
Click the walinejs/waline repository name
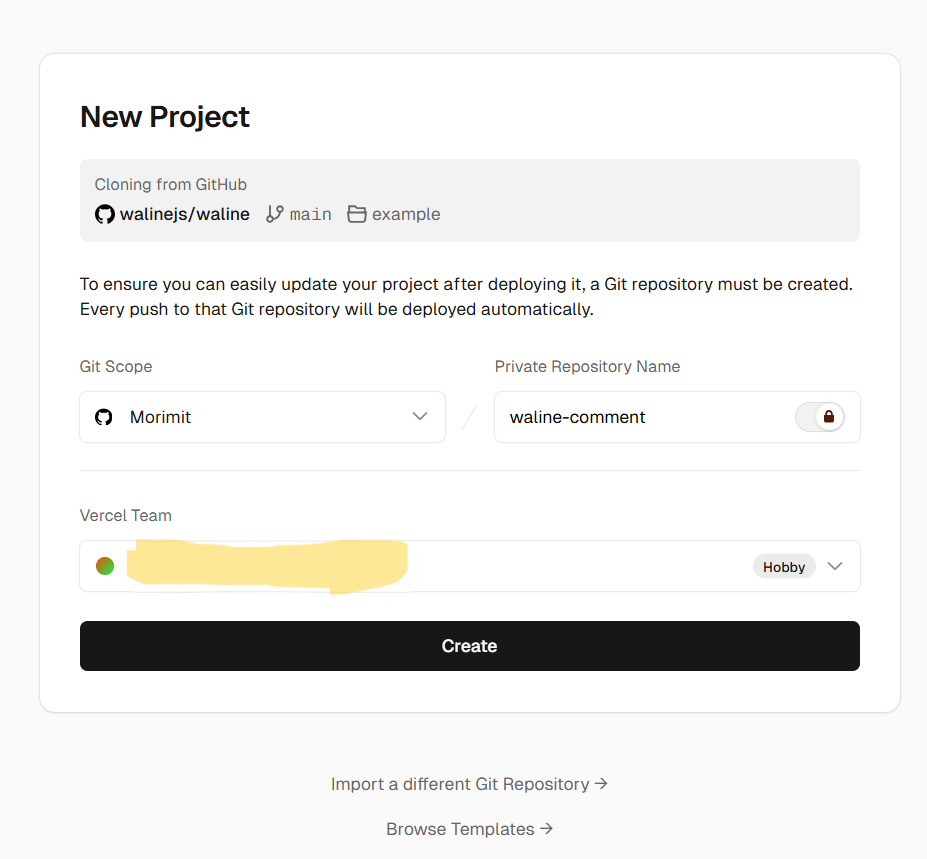[x=185, y=214]
